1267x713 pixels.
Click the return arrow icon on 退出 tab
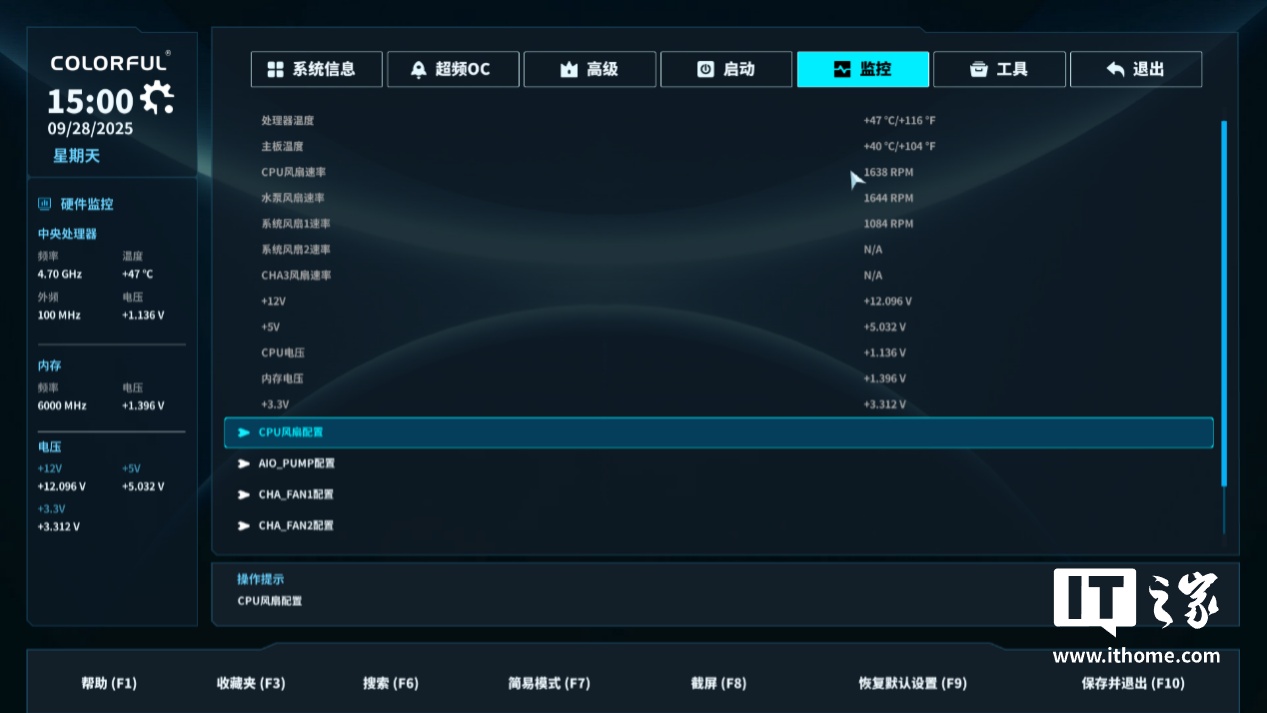pyautogui.click(x=1115, y=69)
